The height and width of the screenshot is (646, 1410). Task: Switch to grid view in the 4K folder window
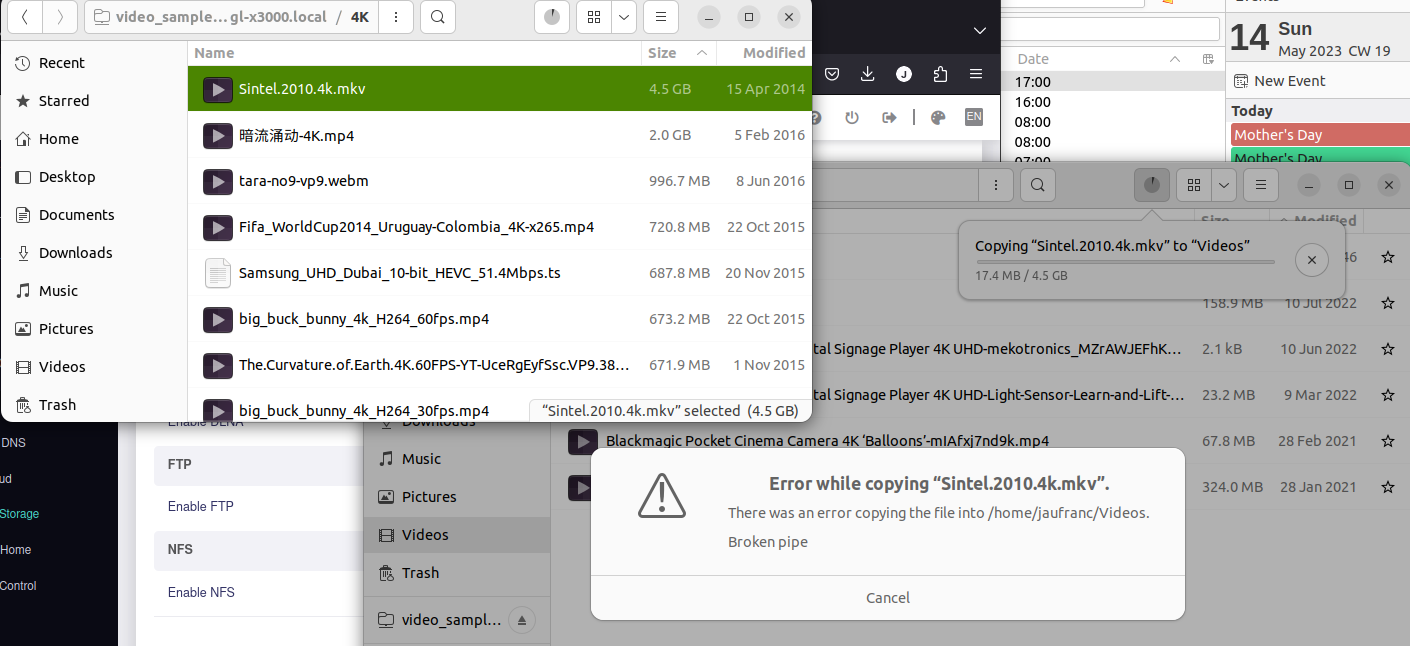coord(595,17)
